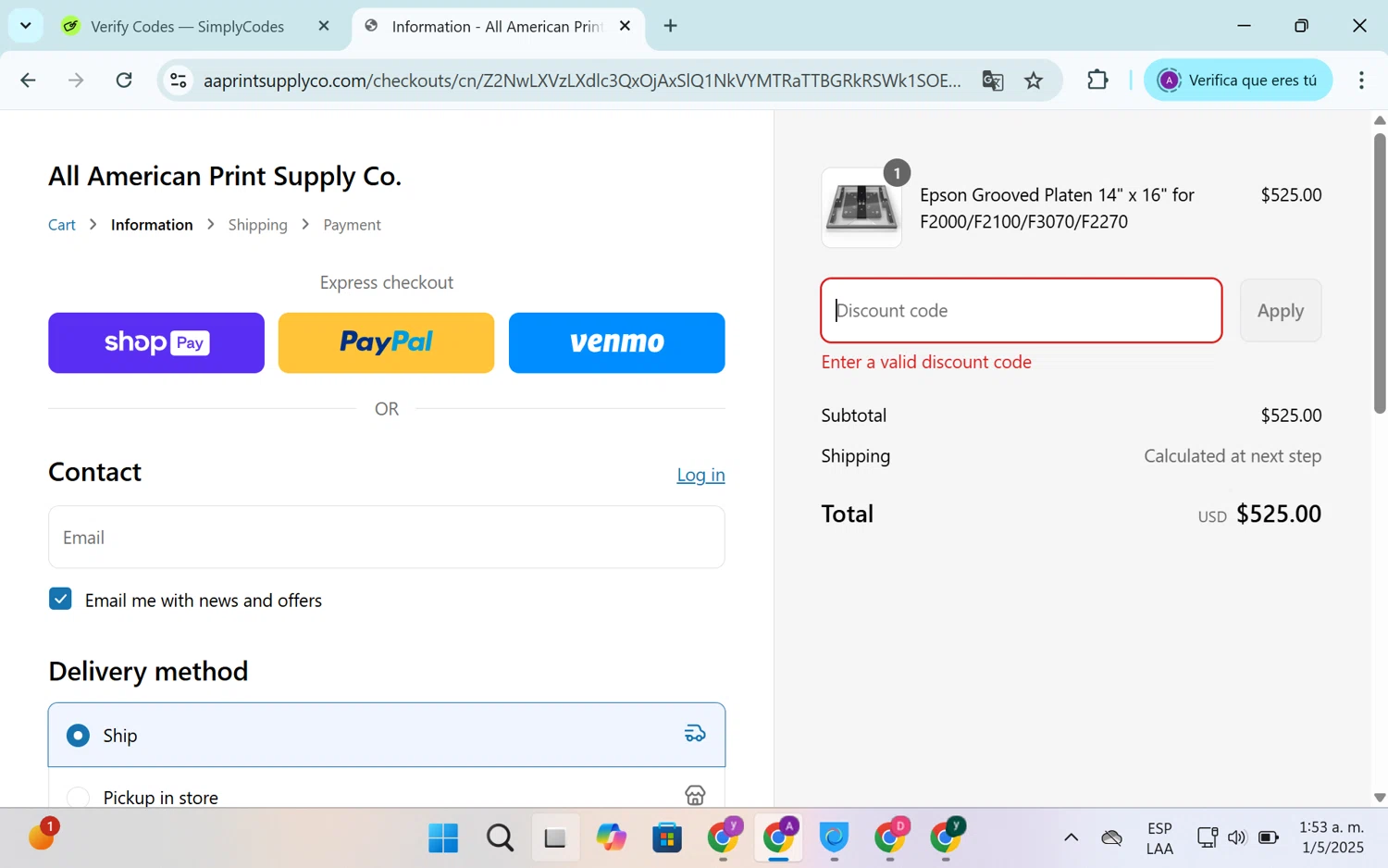Focus the Discount code field

tap(1022, 311)
